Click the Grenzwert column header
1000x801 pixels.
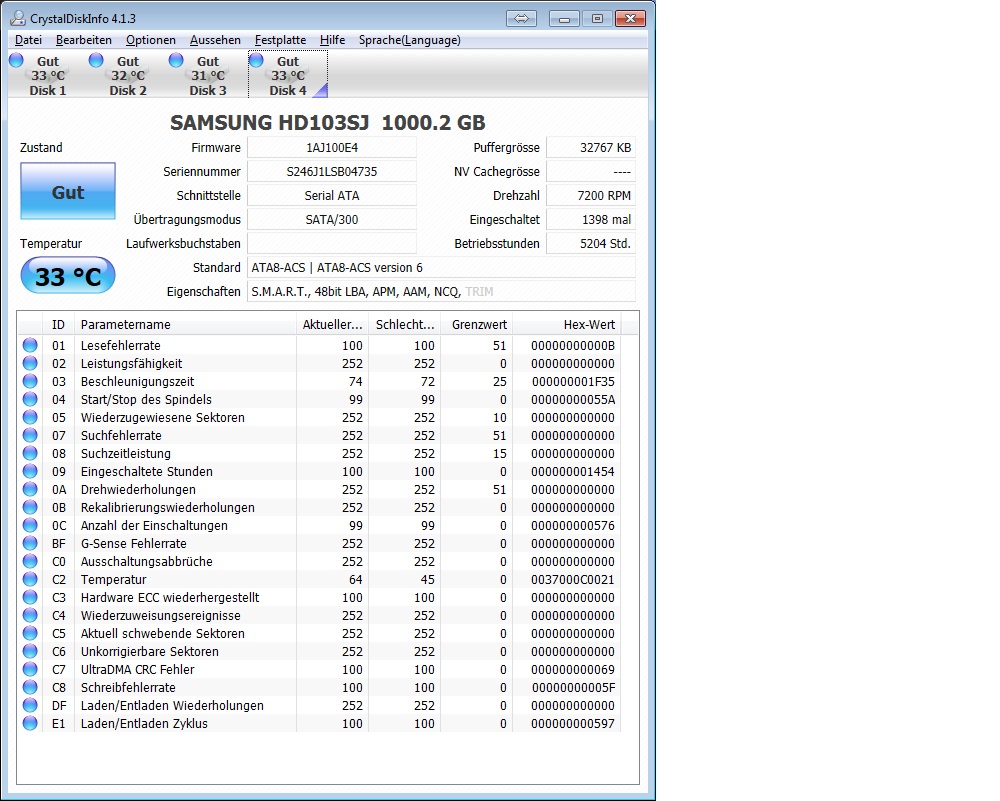point(477,324)
